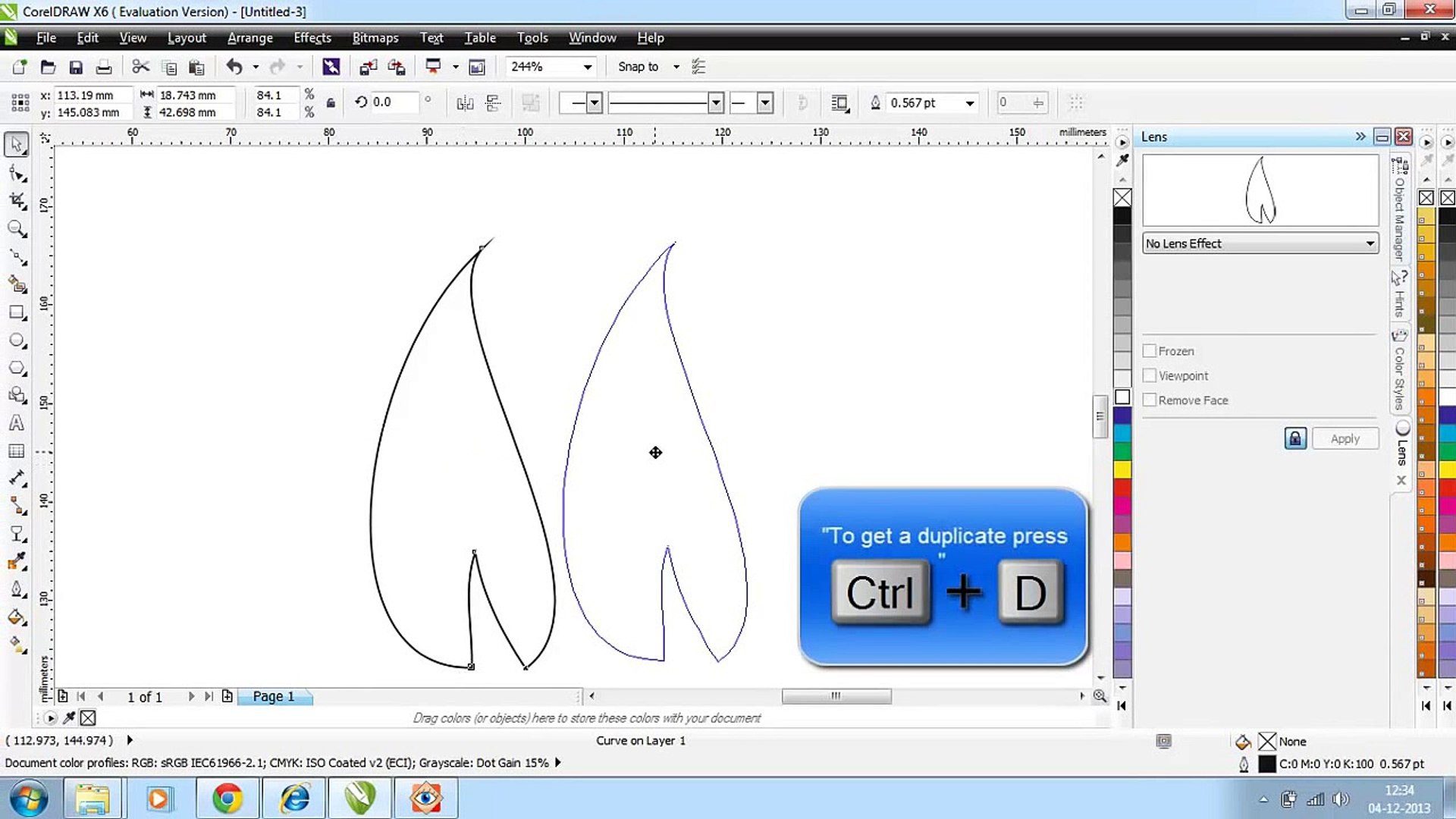Select the Shape edit tool
1456x819 pixels.
click(17, 173)
